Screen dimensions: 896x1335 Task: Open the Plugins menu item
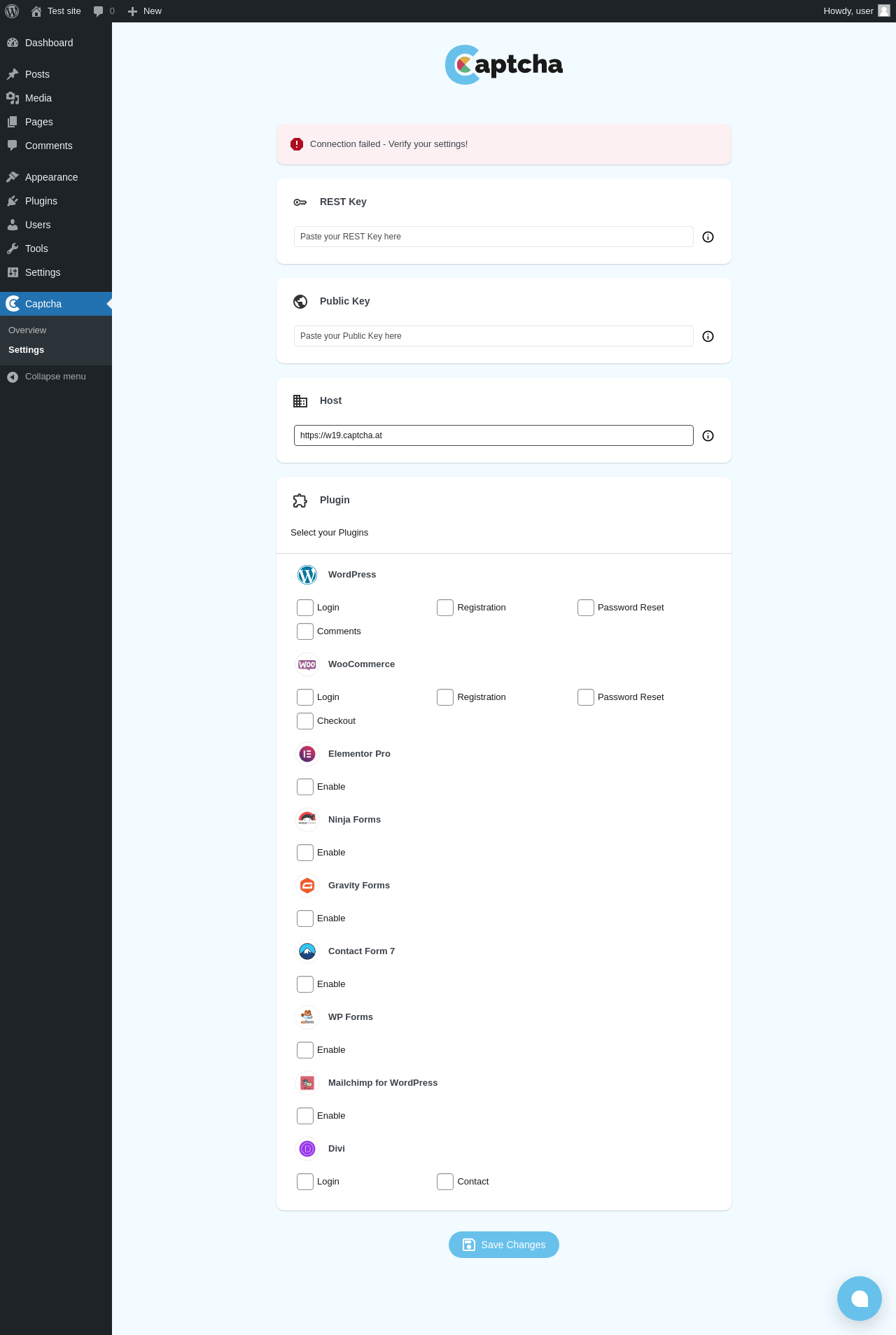56,201
